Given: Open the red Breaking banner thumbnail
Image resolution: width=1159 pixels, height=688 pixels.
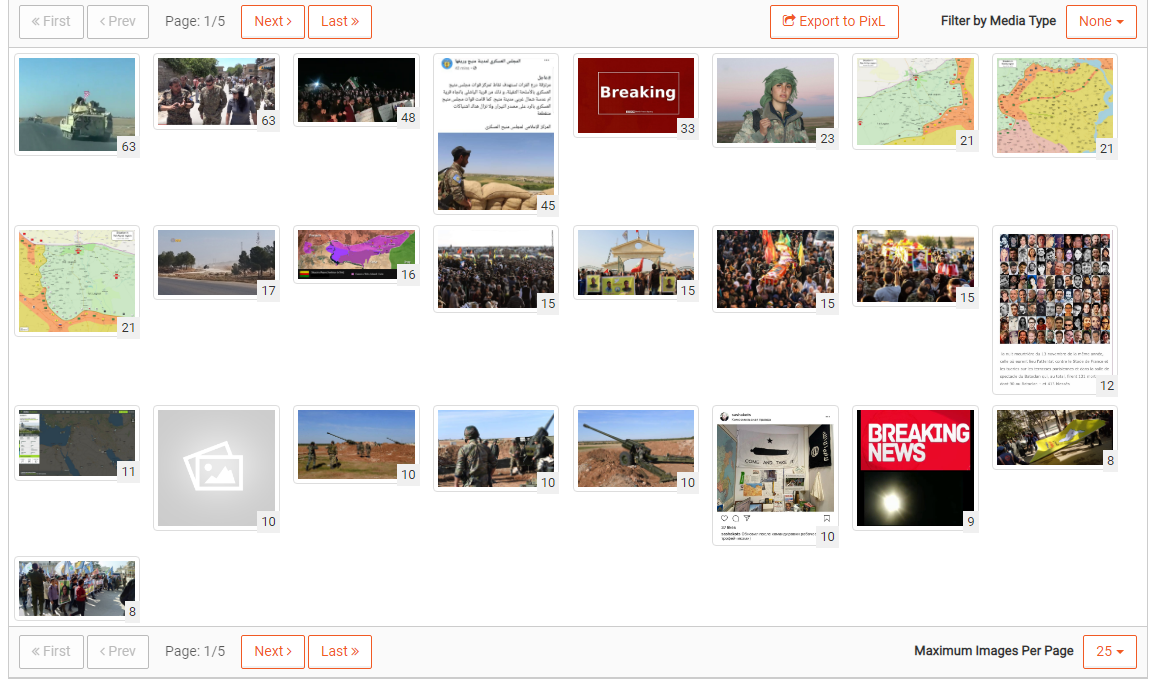Looking at the screenshot, I should pos(635,94).
